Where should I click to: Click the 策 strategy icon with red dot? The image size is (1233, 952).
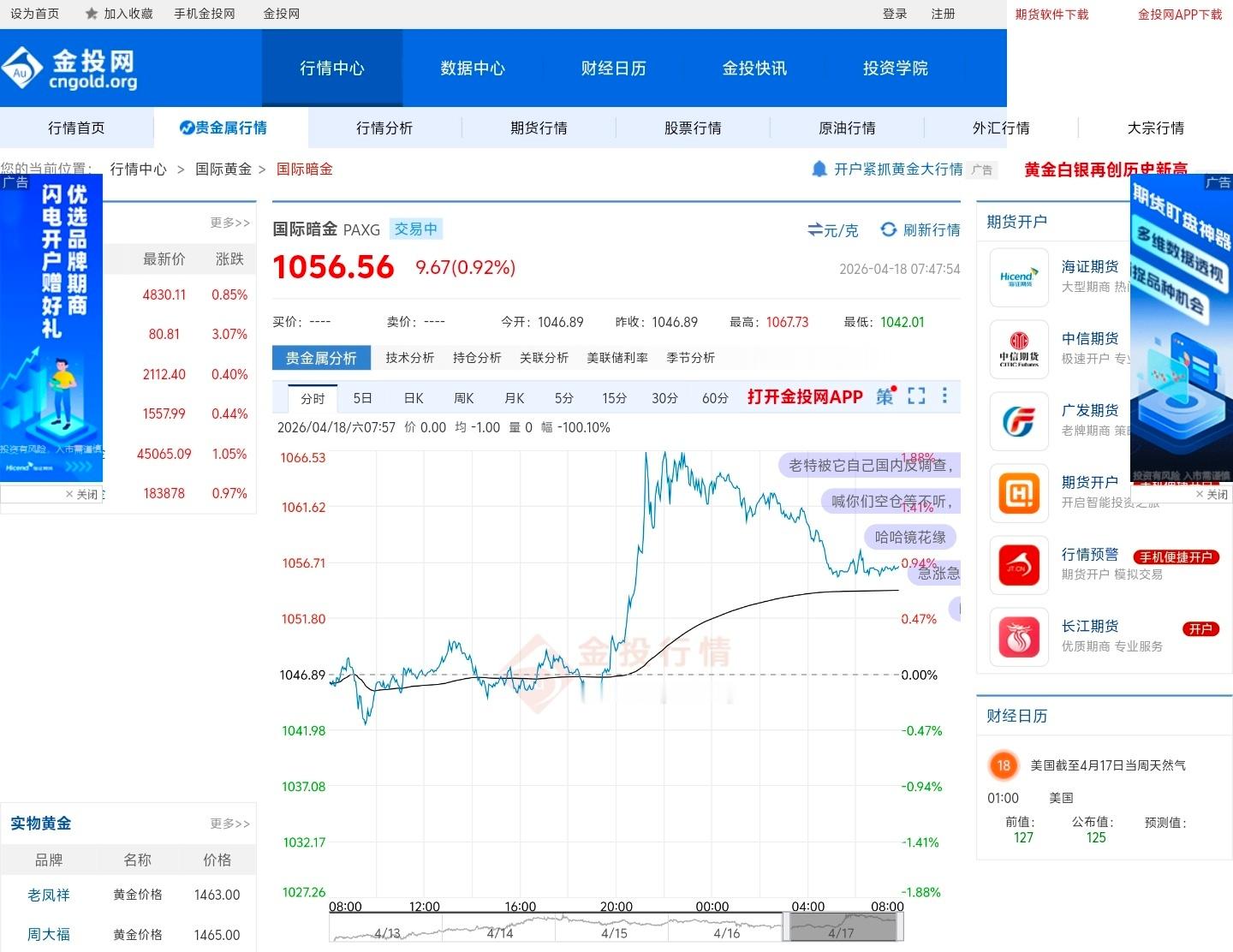pos(883,396)
